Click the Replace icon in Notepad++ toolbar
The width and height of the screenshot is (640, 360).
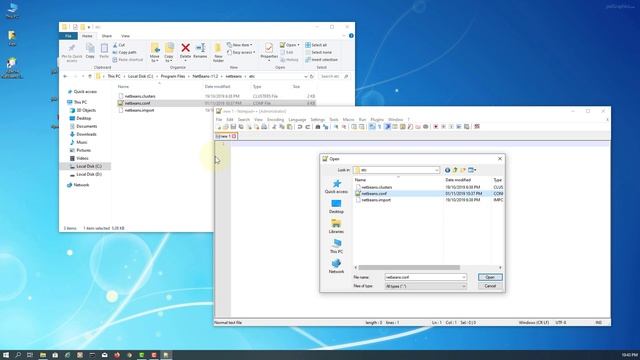click(325, 127)
